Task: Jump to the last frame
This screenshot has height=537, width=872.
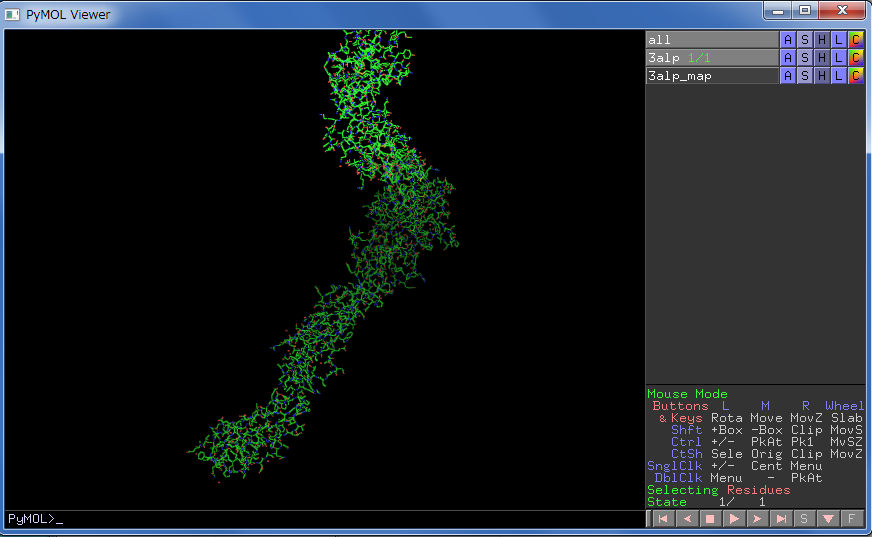Action: click(x=781, y=519)
